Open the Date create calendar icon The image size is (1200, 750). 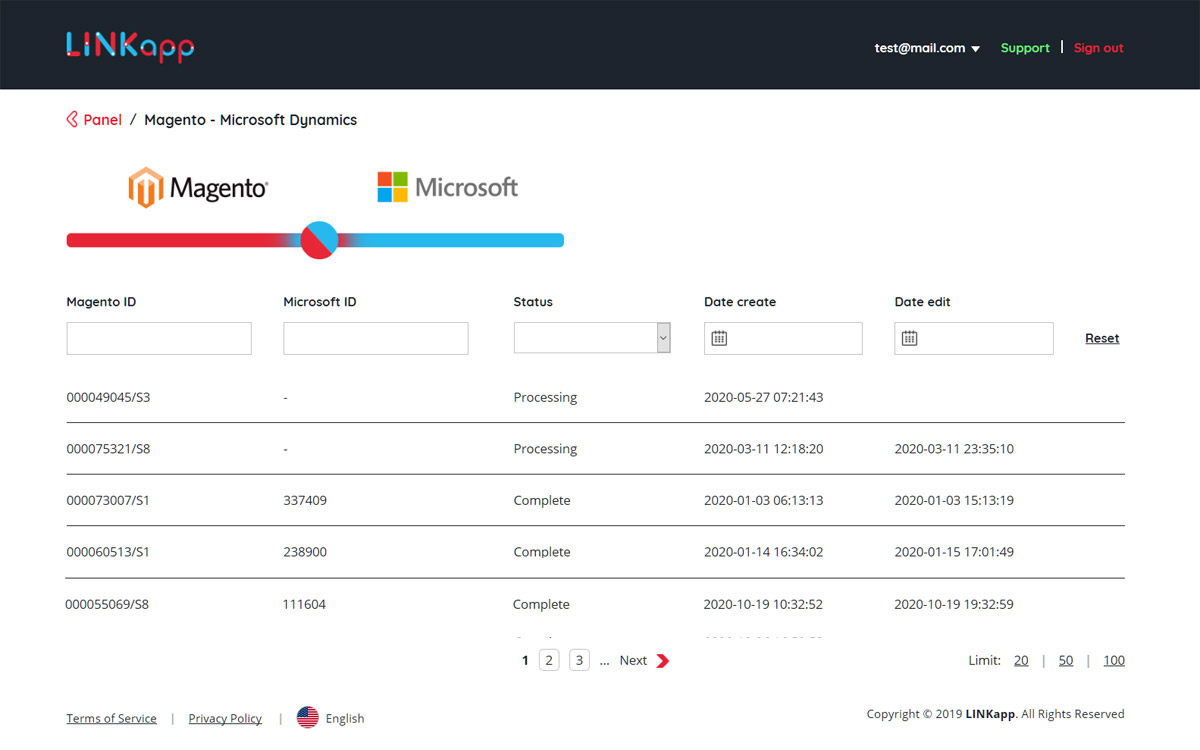pos(719,338)
